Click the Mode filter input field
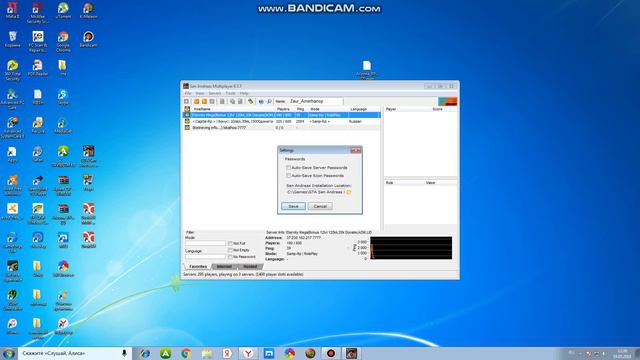The height and width of the screenshot is (360, 640). tap(205, 243)
